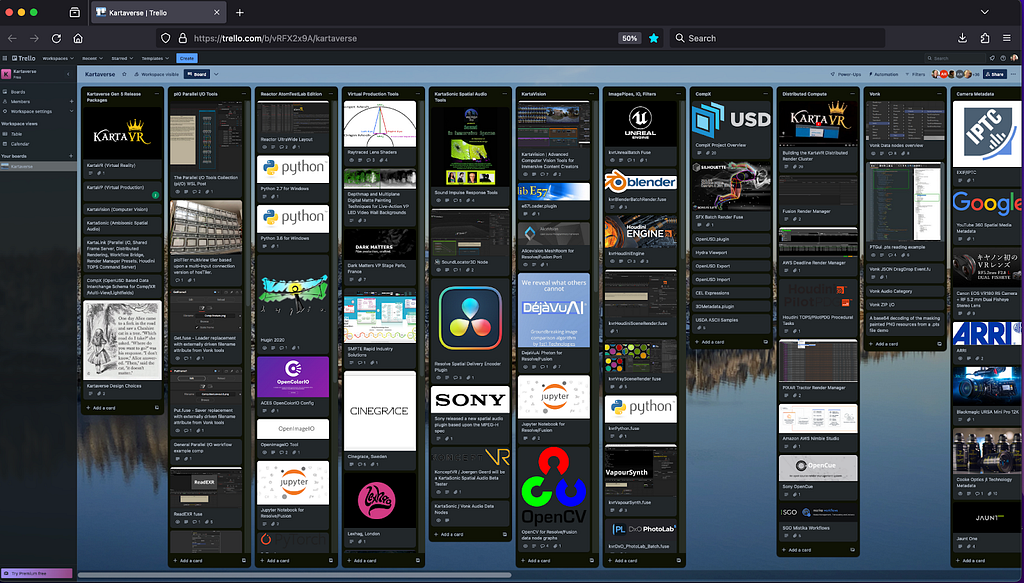Create card from template in CompX list
Screen dimensions: 1024x583
pyautogui.click(x=765, y=341)
